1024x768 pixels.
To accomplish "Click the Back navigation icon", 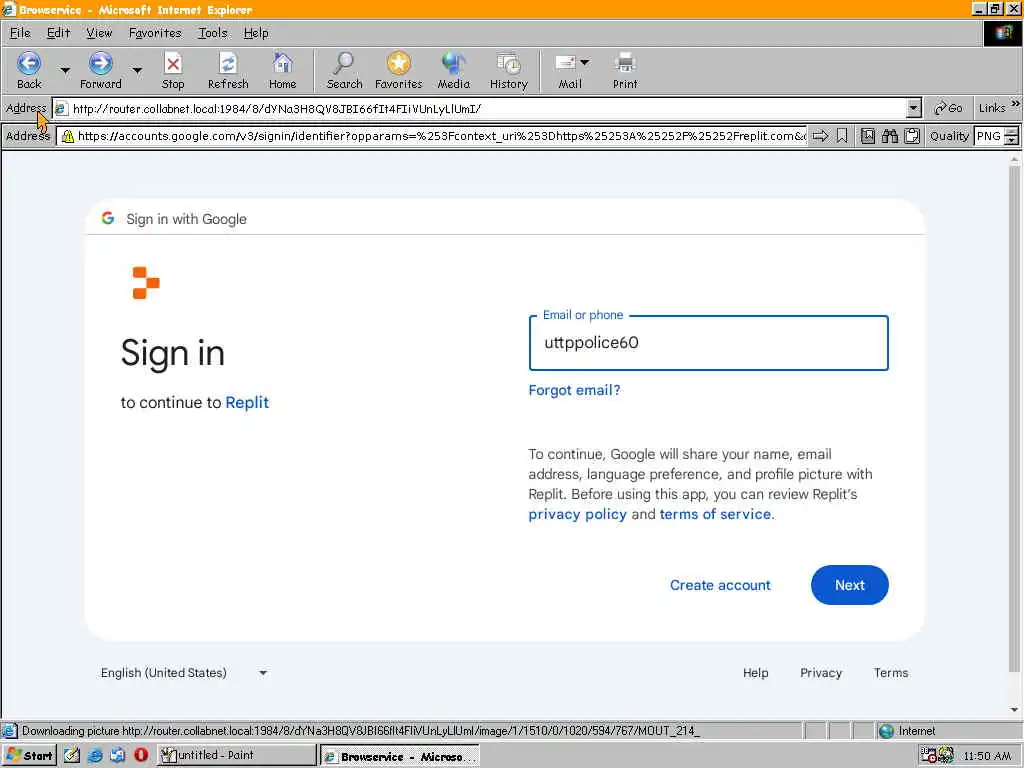I will (x=29, y=63).
